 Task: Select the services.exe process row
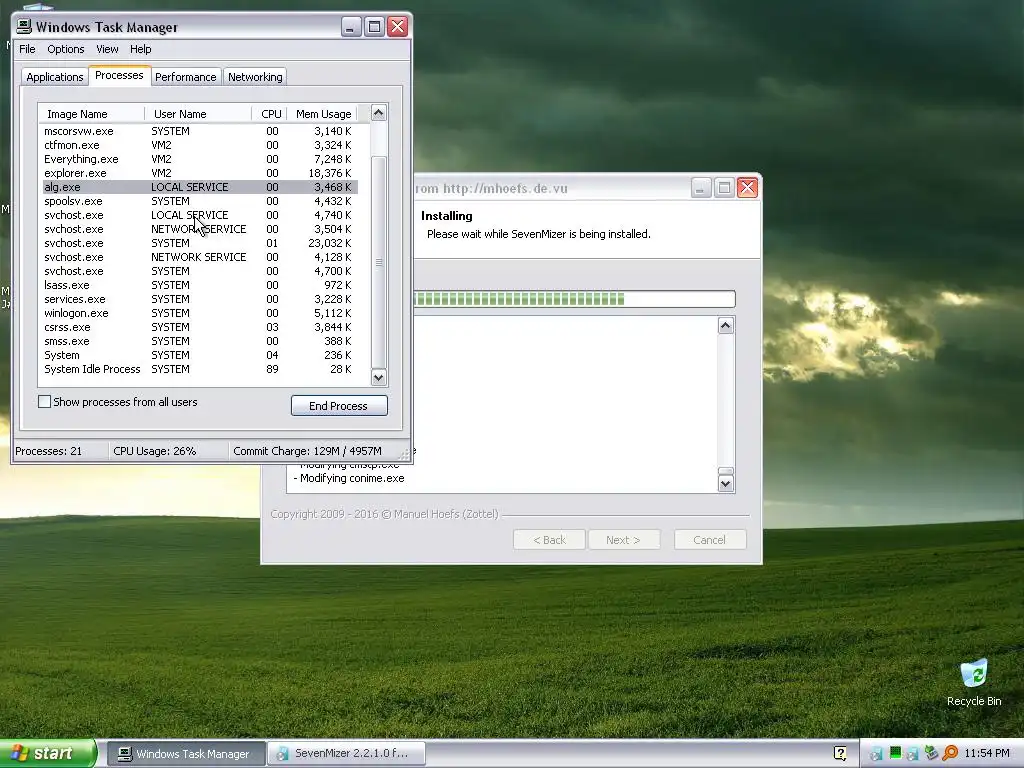200,299
